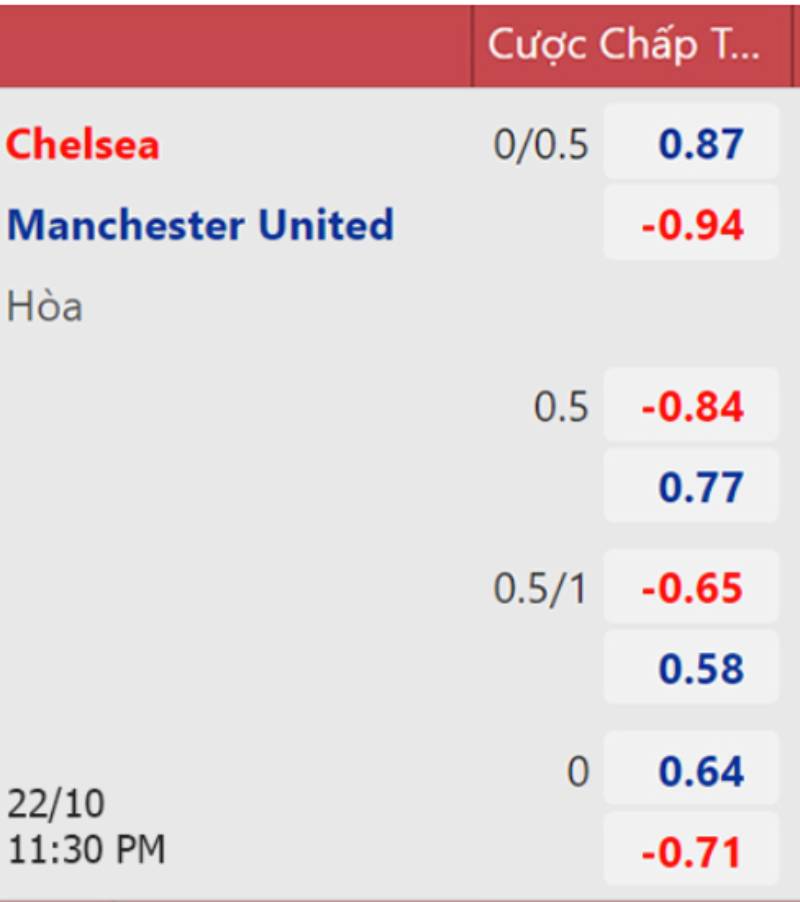The image size is (800, 902).
Task: Click the 11:30 PM kickoff time
Action: (x=86, y=850)
